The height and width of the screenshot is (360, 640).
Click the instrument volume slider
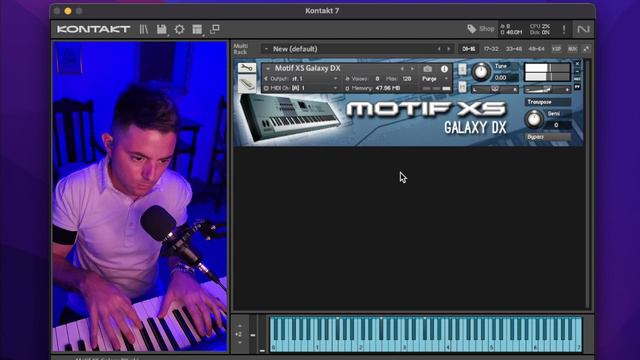pos(547,89)
